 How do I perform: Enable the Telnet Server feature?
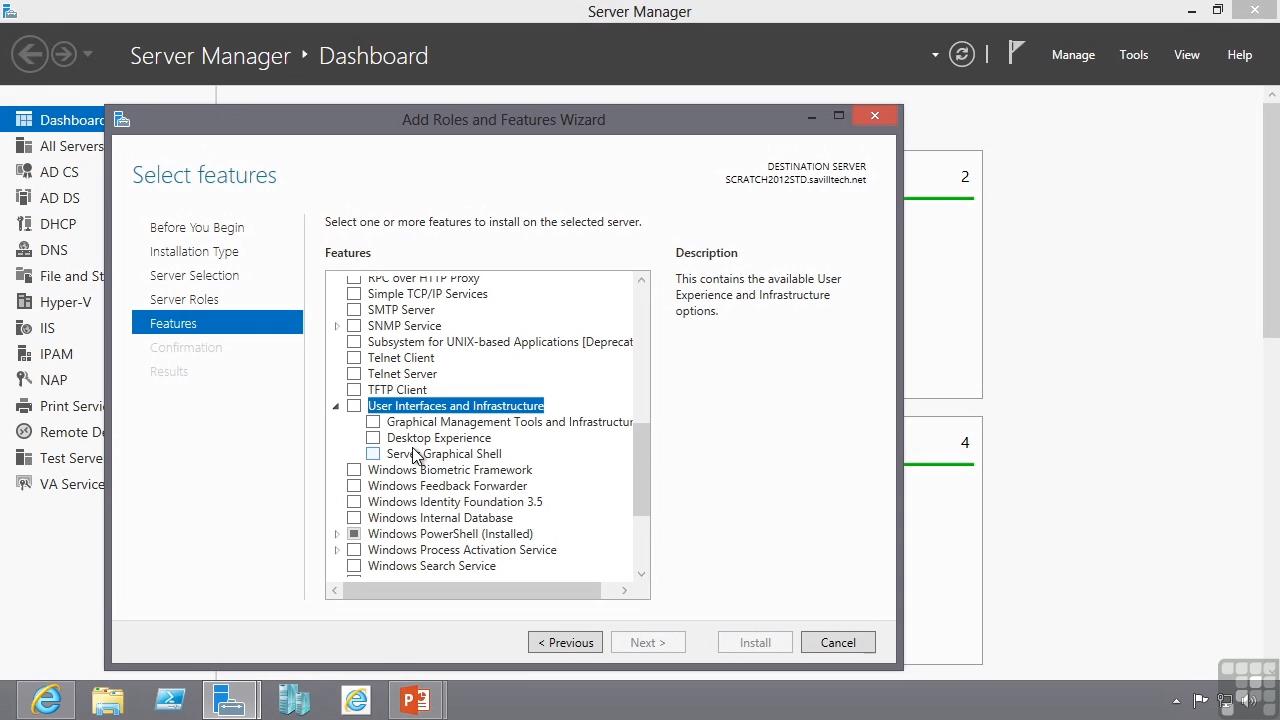coord(354,374)
